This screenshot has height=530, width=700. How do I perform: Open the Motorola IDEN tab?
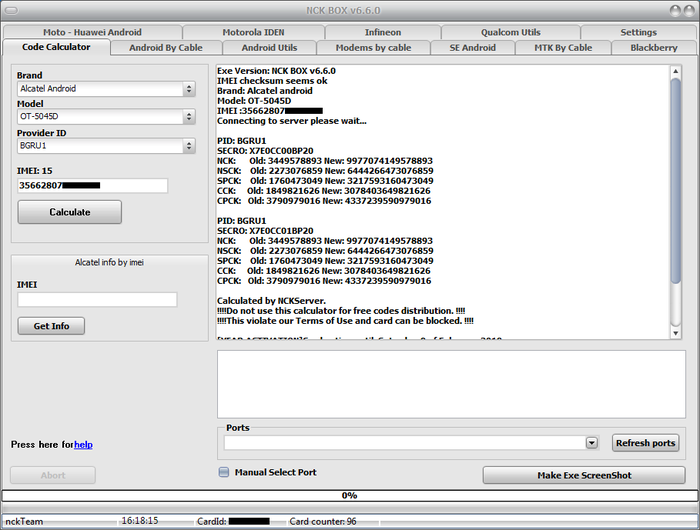[254, 32]
